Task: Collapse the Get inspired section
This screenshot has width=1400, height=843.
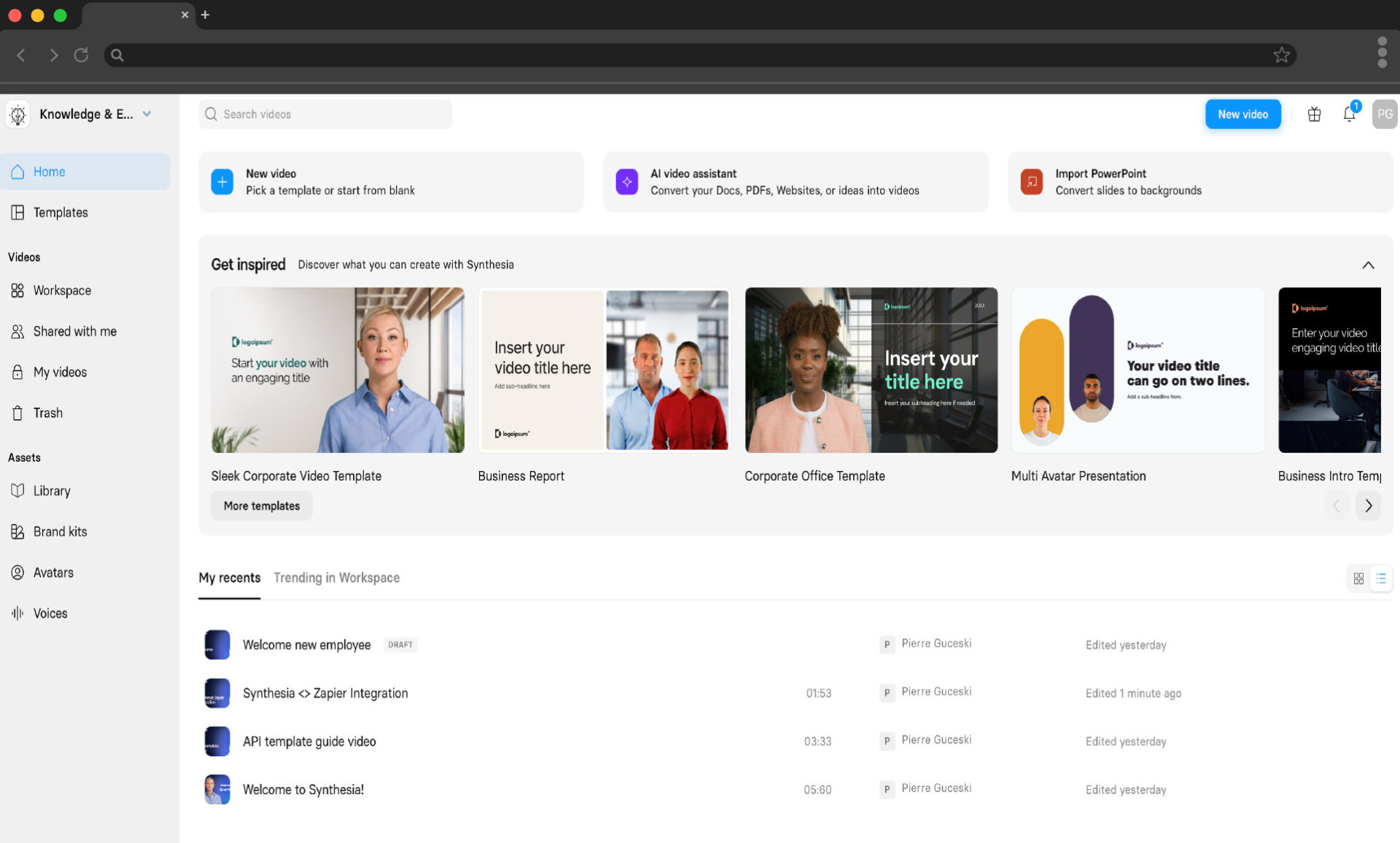Action: point(1368,265)
